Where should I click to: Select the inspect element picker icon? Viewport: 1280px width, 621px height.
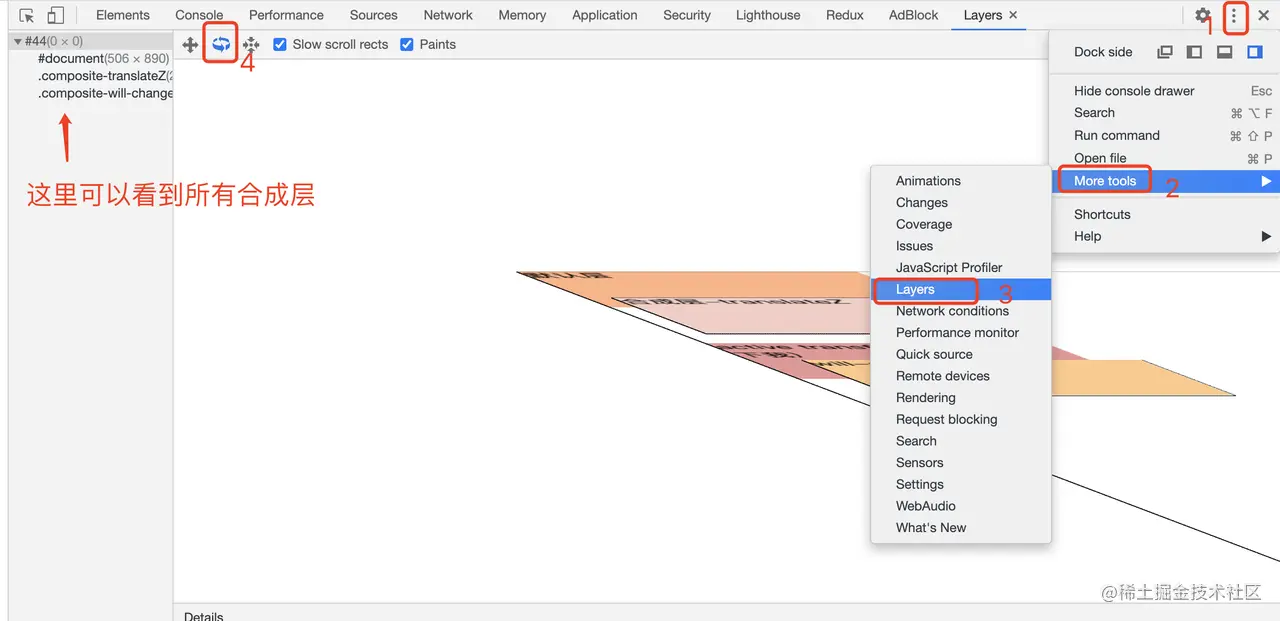[27, 15]
